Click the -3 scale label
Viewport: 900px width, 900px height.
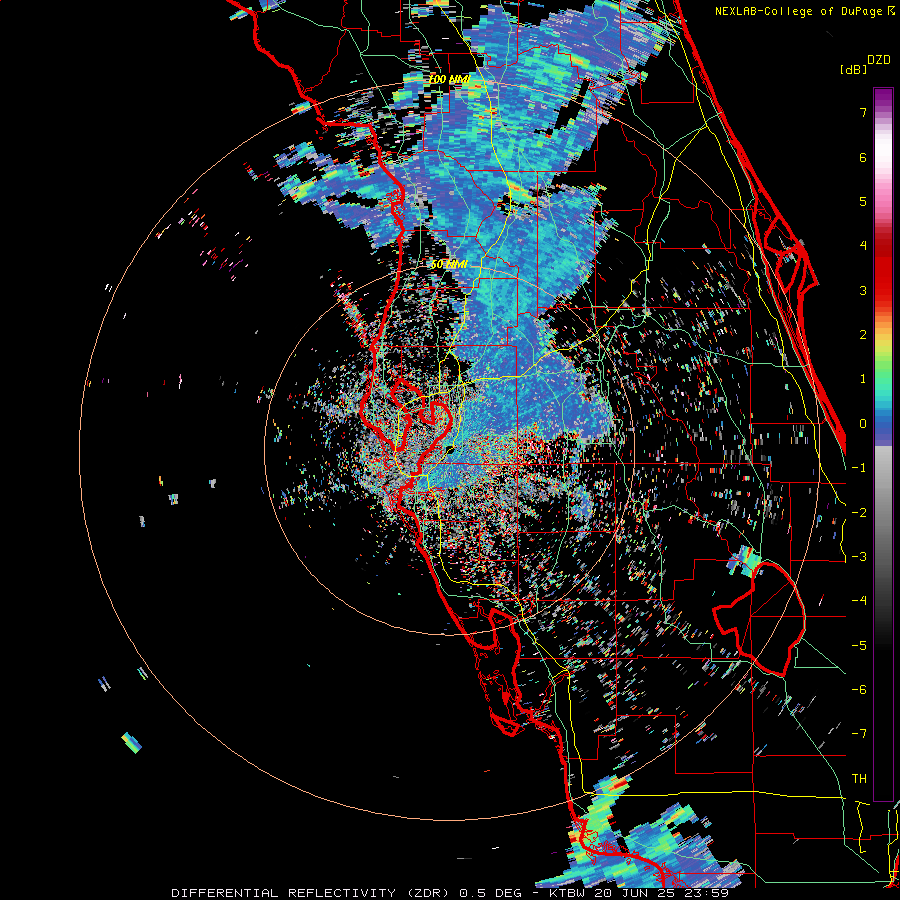tap(859, 557)
